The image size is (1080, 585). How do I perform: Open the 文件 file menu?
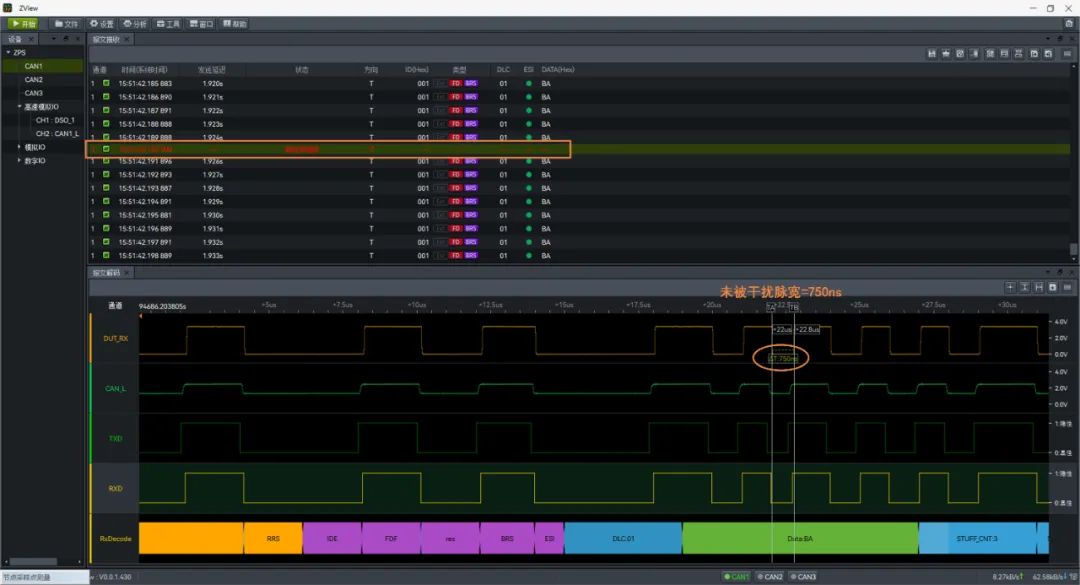click(67, 23)
